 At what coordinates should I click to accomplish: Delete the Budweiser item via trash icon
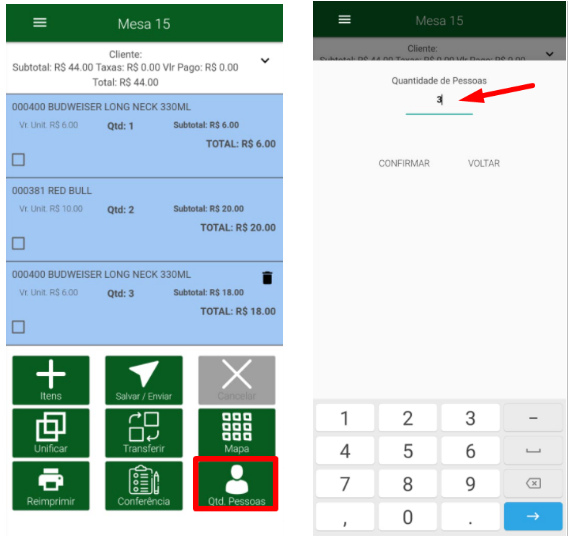point(267,278)
